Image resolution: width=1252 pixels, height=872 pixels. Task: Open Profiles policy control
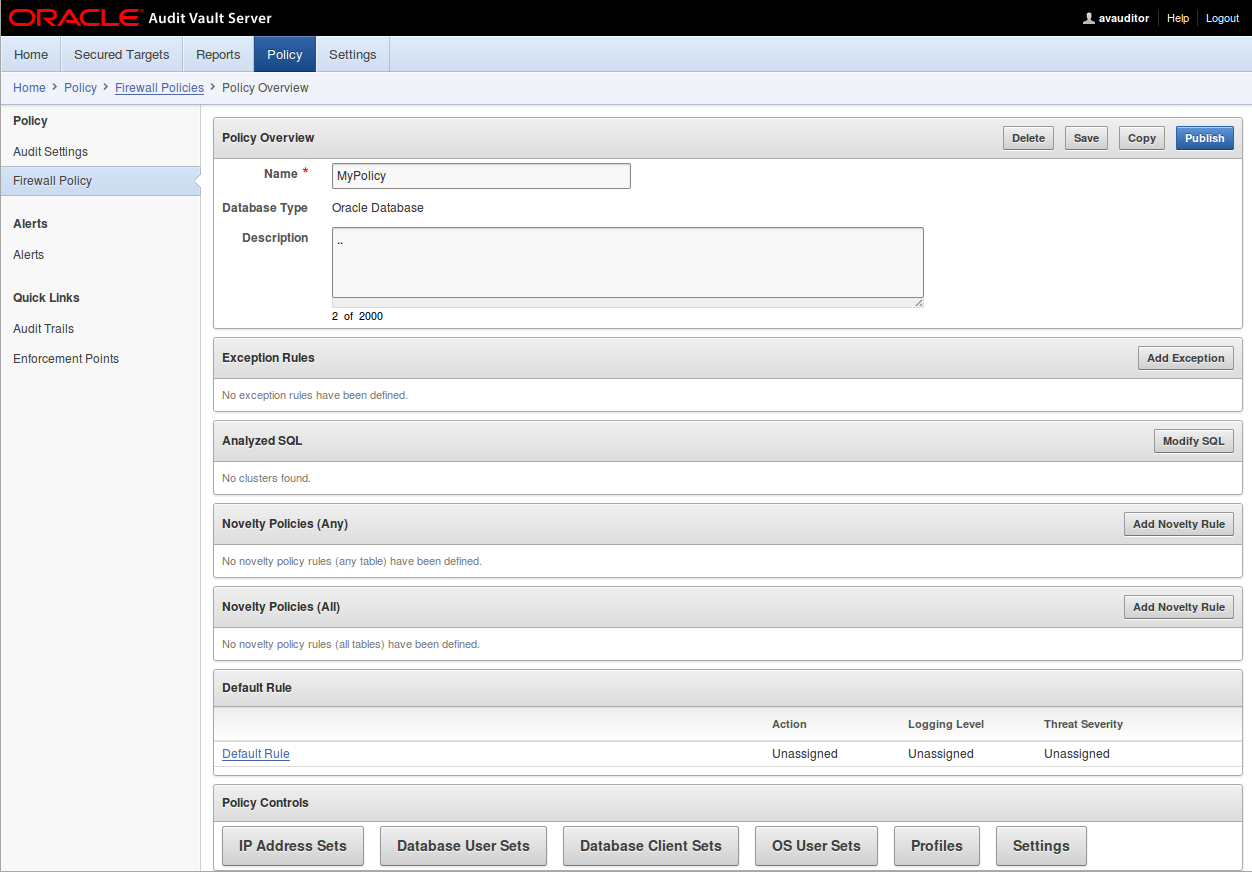coord(937,846)
